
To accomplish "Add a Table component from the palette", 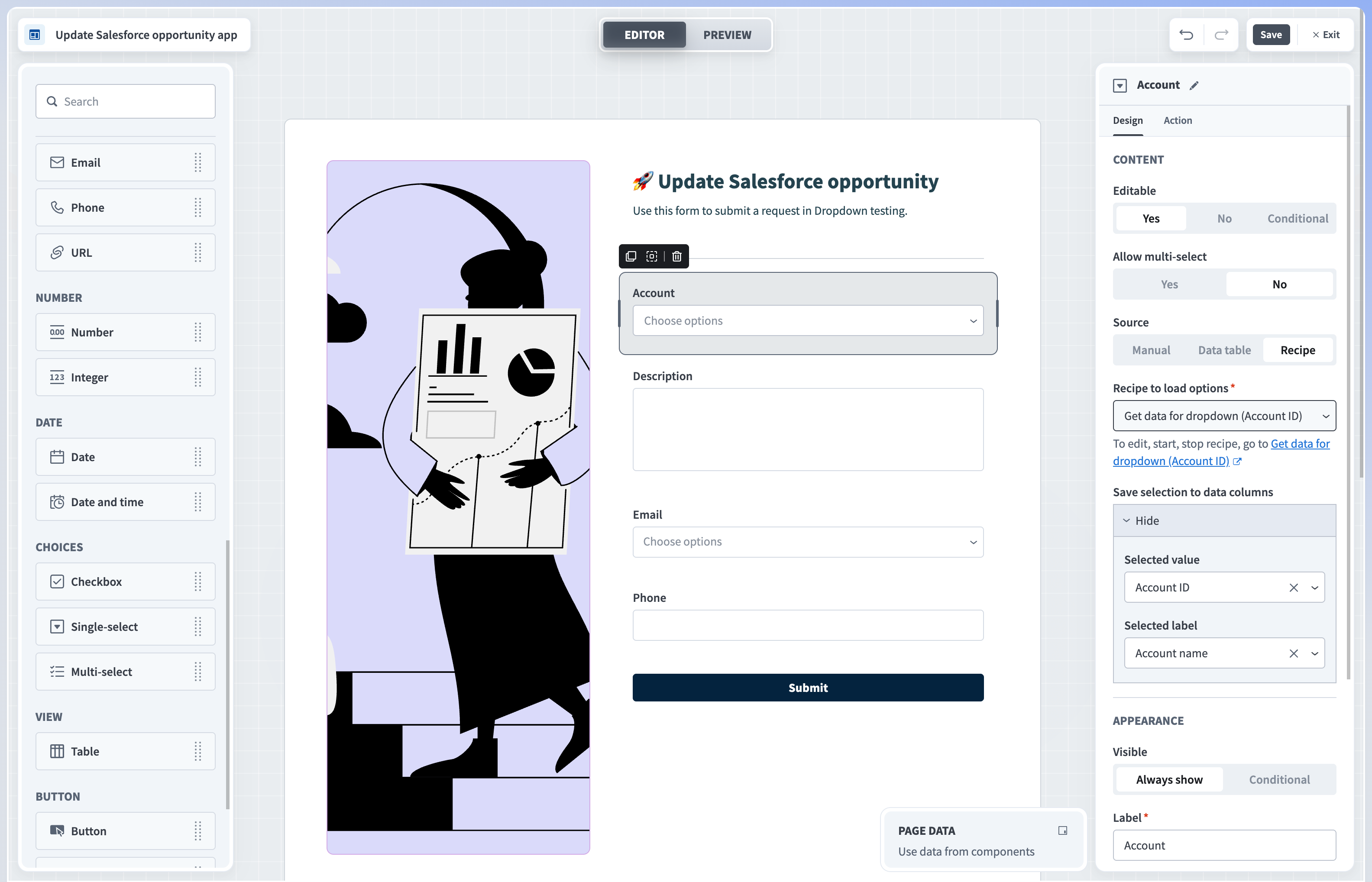I will (x=126, y=751).
